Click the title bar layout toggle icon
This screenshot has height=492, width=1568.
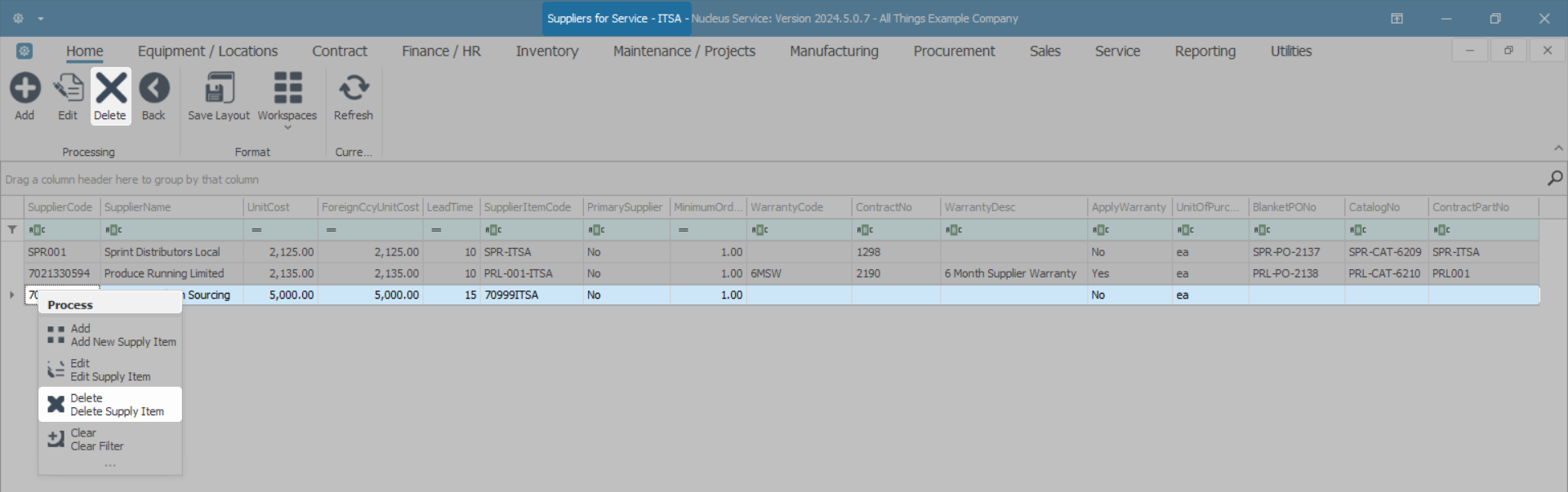[1397, 18]
